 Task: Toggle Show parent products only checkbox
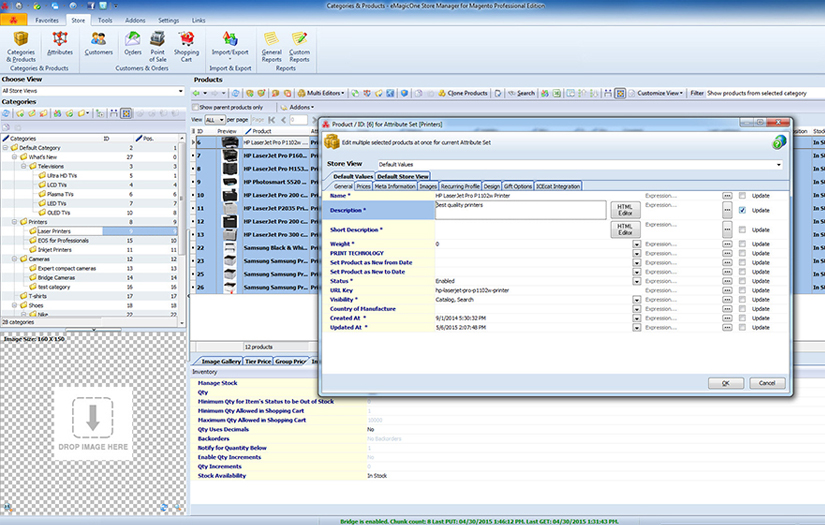click(195, 107)
